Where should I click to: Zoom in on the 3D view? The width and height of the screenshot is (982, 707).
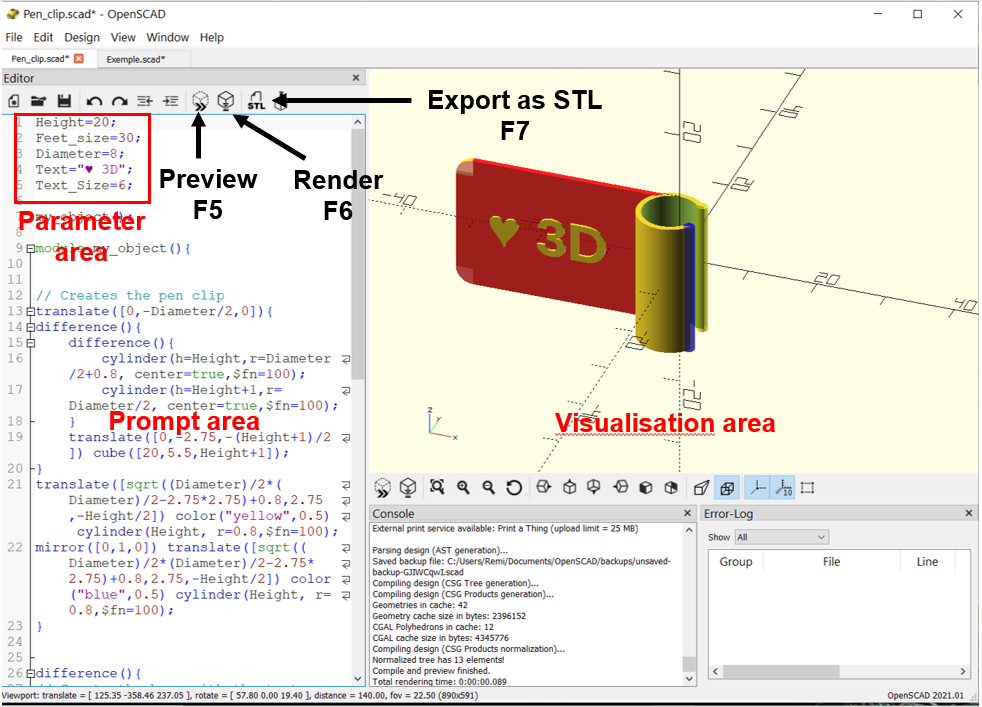click(x=463, y=487)
